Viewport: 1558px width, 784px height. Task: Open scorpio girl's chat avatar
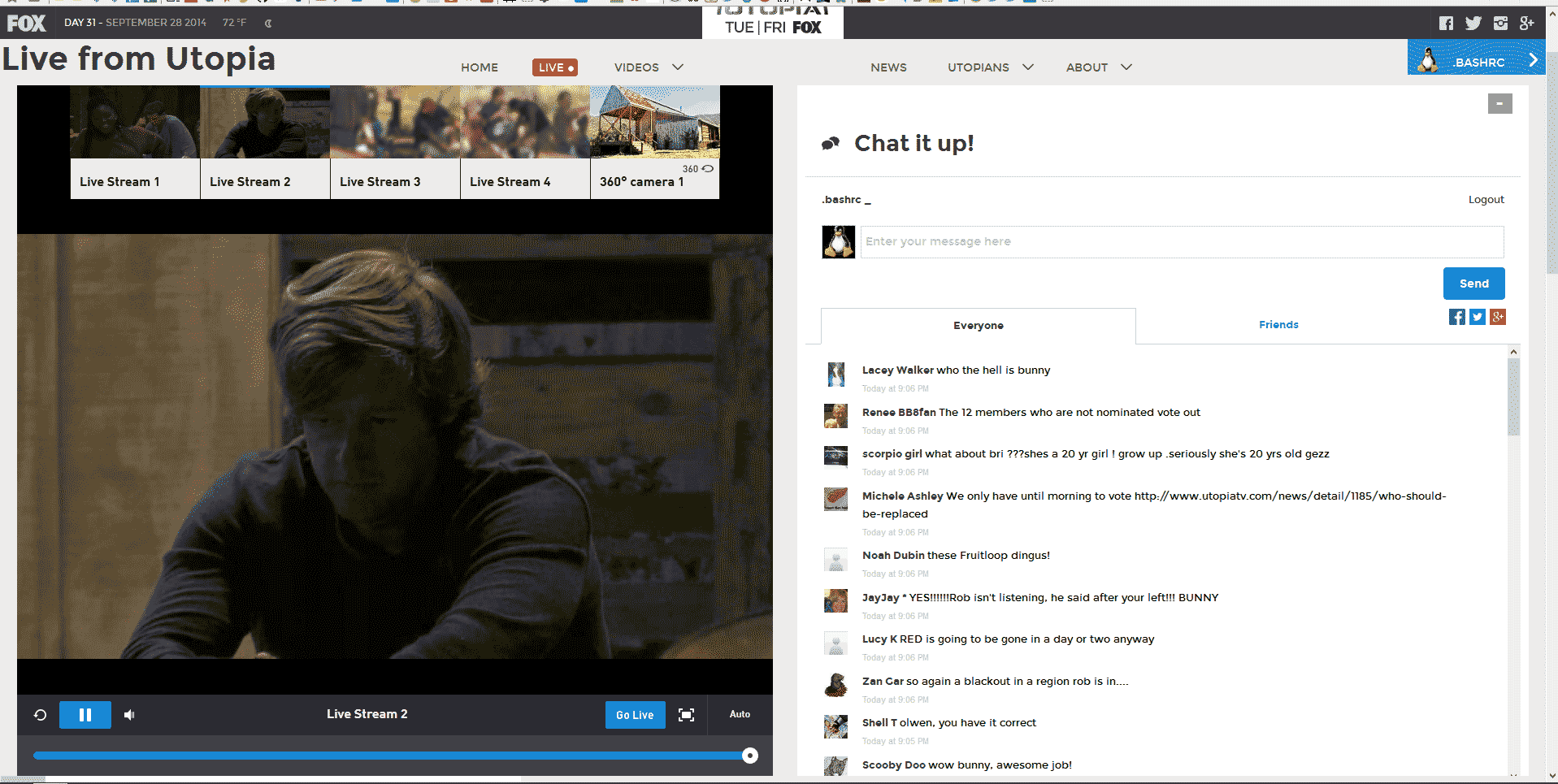835,457
